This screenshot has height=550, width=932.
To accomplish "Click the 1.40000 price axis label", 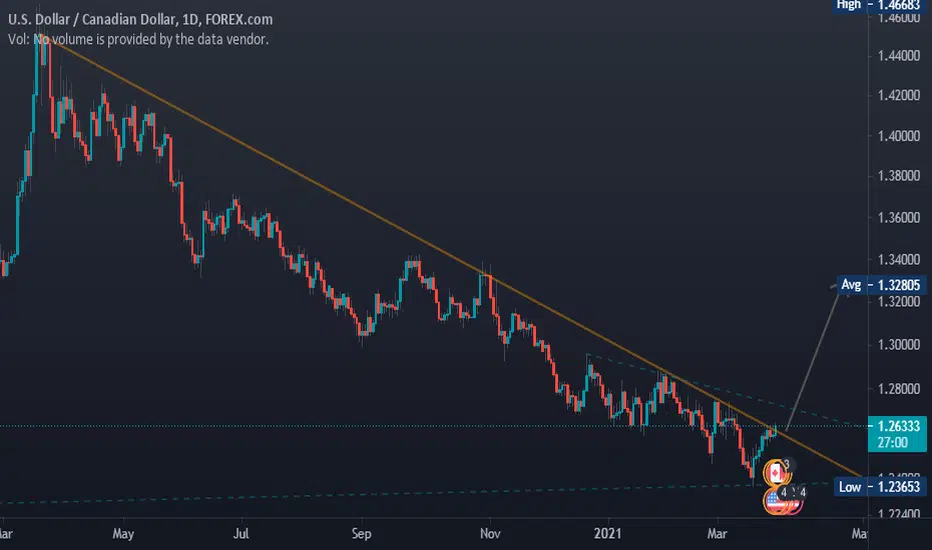I will point(899,136).
